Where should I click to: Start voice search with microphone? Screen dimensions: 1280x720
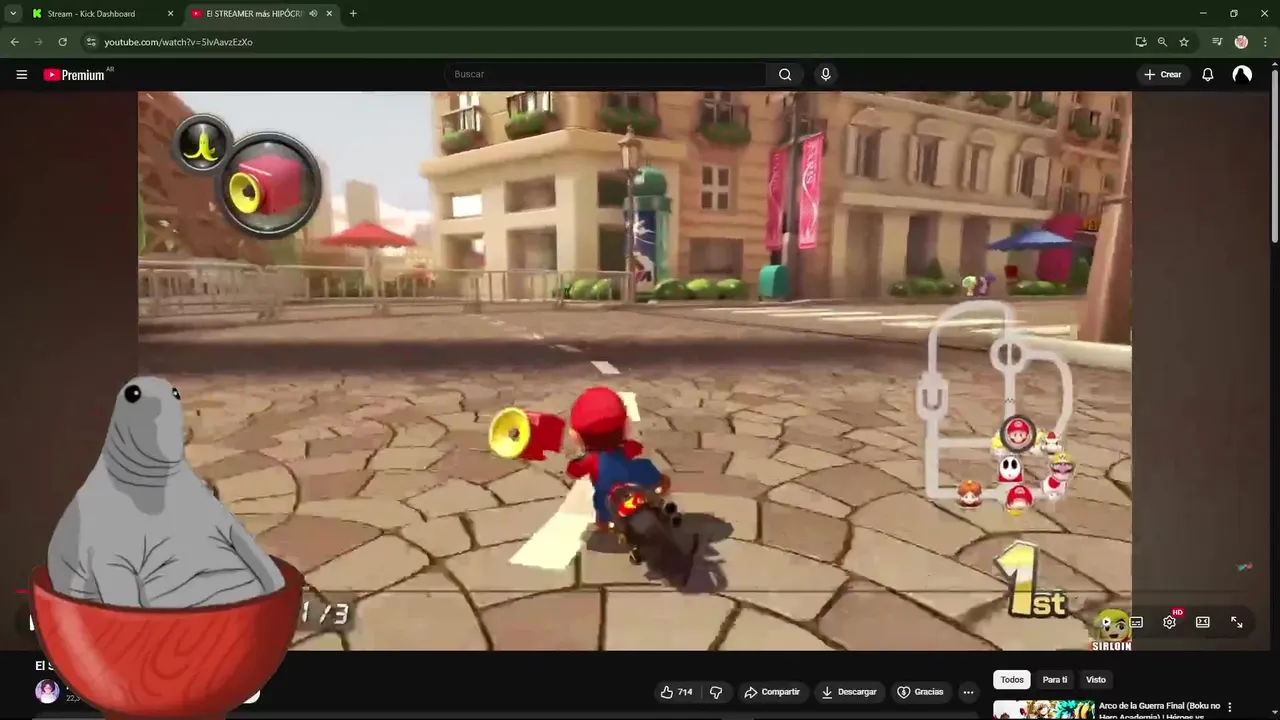pyautogui.click(x=825, y=74)
